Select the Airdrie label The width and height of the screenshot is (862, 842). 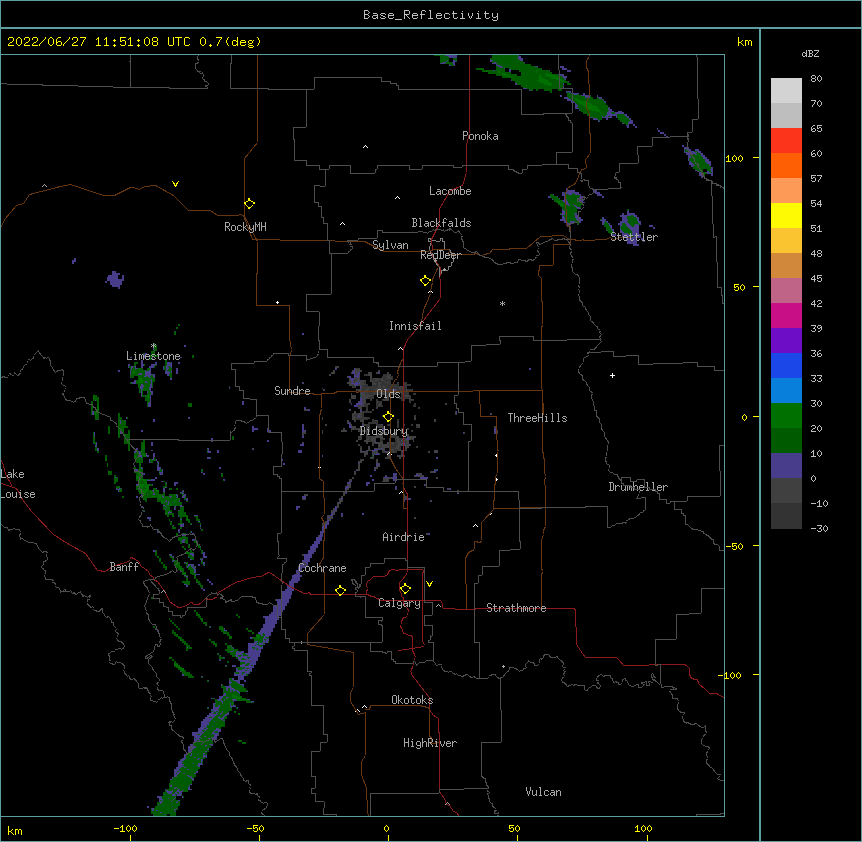pyautogui.click(x=403, y=537)
